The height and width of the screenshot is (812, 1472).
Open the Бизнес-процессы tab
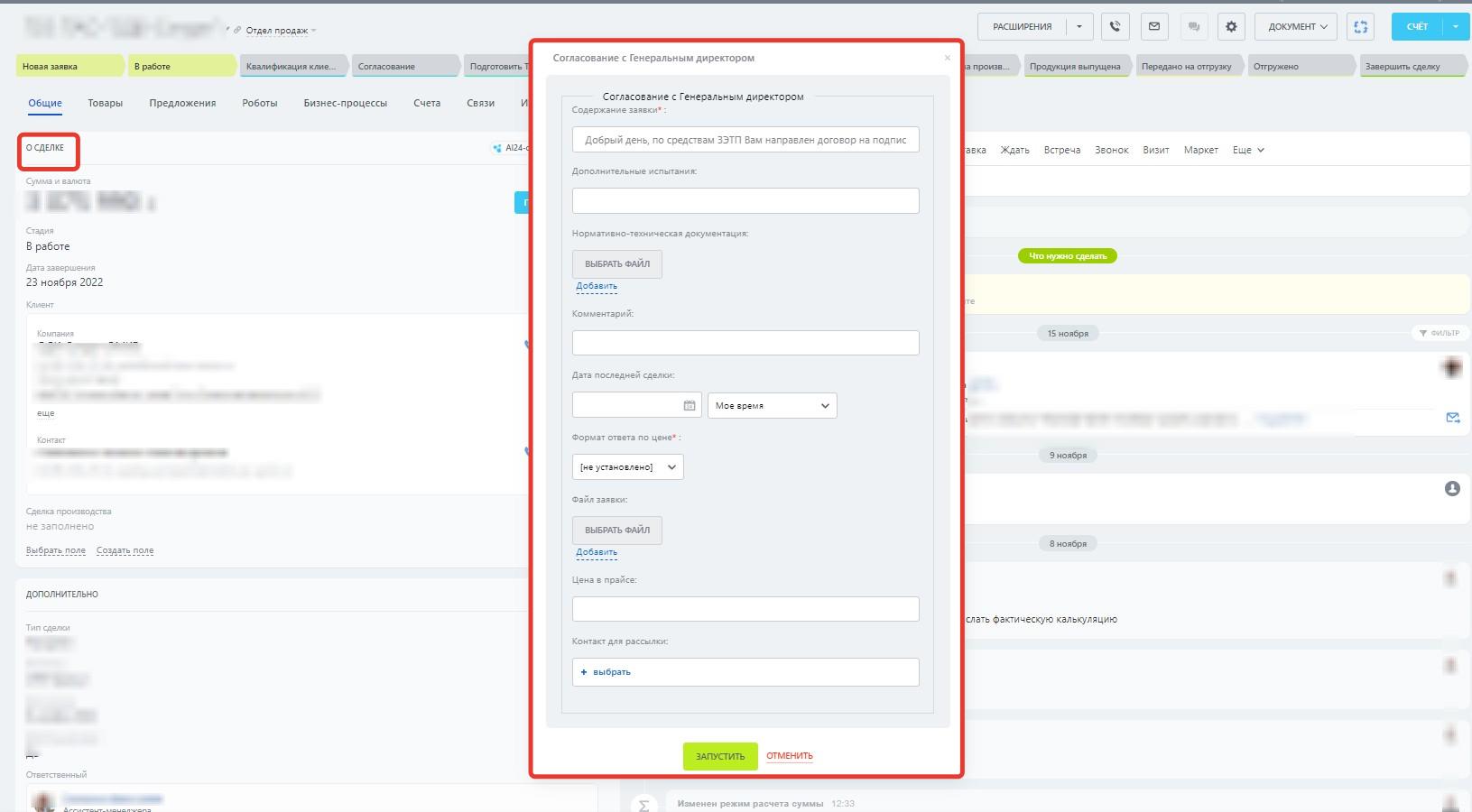345,103
